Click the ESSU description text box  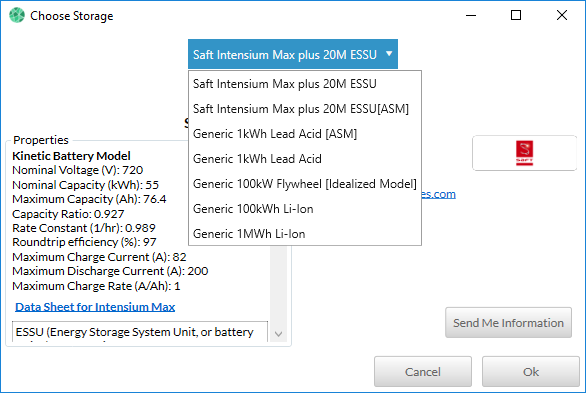tap(140, 332)
